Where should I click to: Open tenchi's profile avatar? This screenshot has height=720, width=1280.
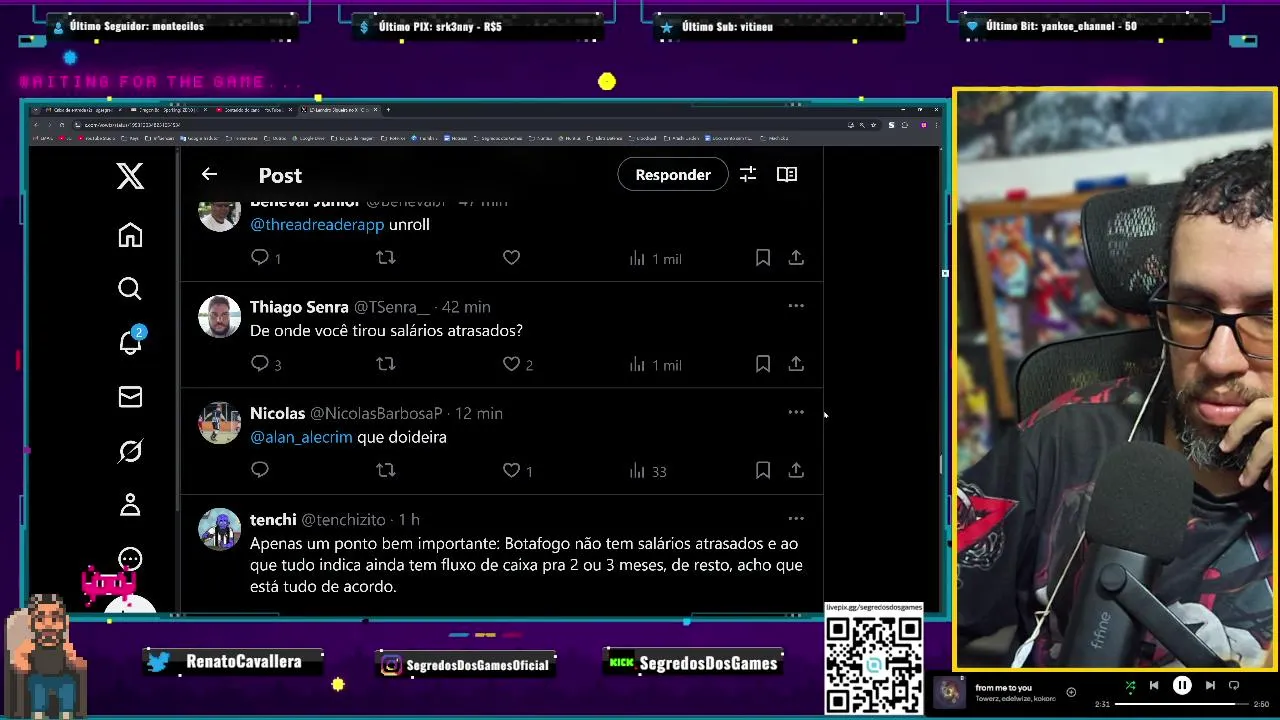tap(219, 529)
